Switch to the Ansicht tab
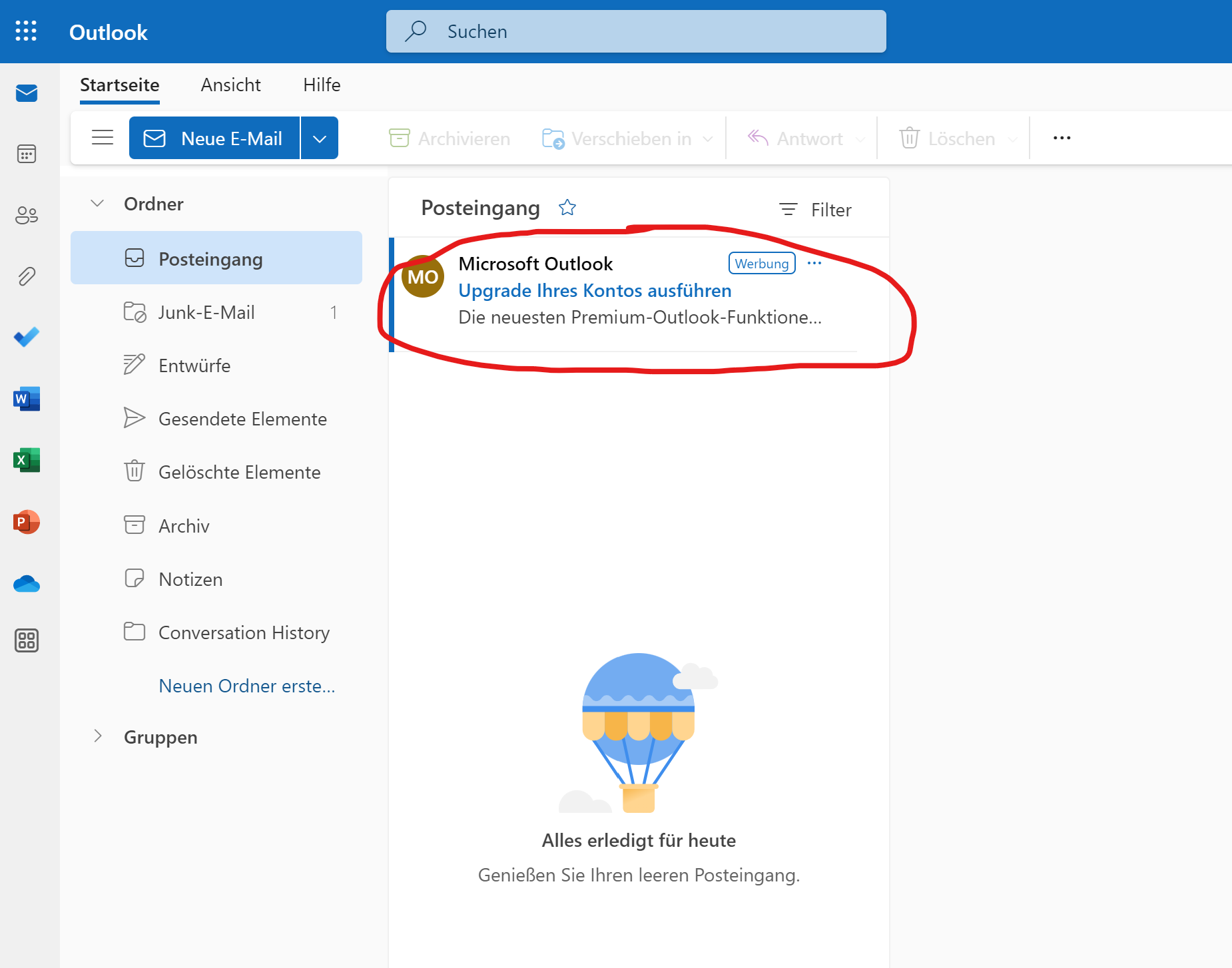This screenshot has width=1232, height=968. pyautogui.click(x=230, y=85)
